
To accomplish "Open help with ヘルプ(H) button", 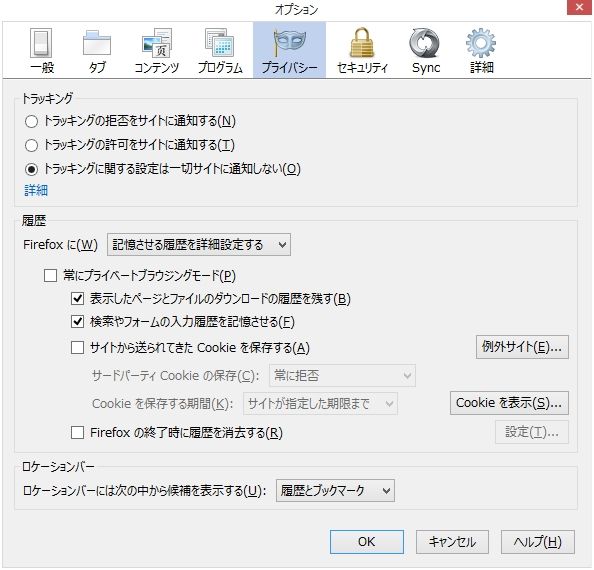I will click(x=538, y=542).
